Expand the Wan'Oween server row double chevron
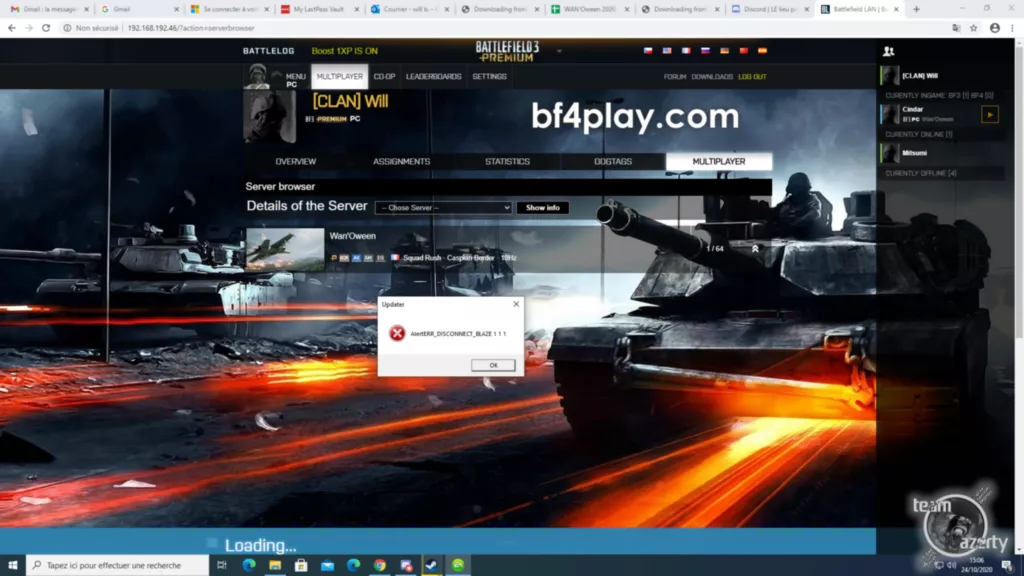Viewport: 1024px width, 576px height. tap(755, 249)
